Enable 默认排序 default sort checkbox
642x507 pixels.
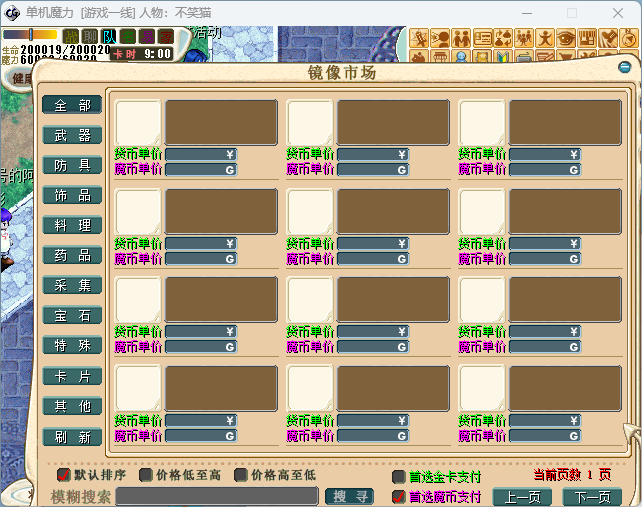point(64,475)
